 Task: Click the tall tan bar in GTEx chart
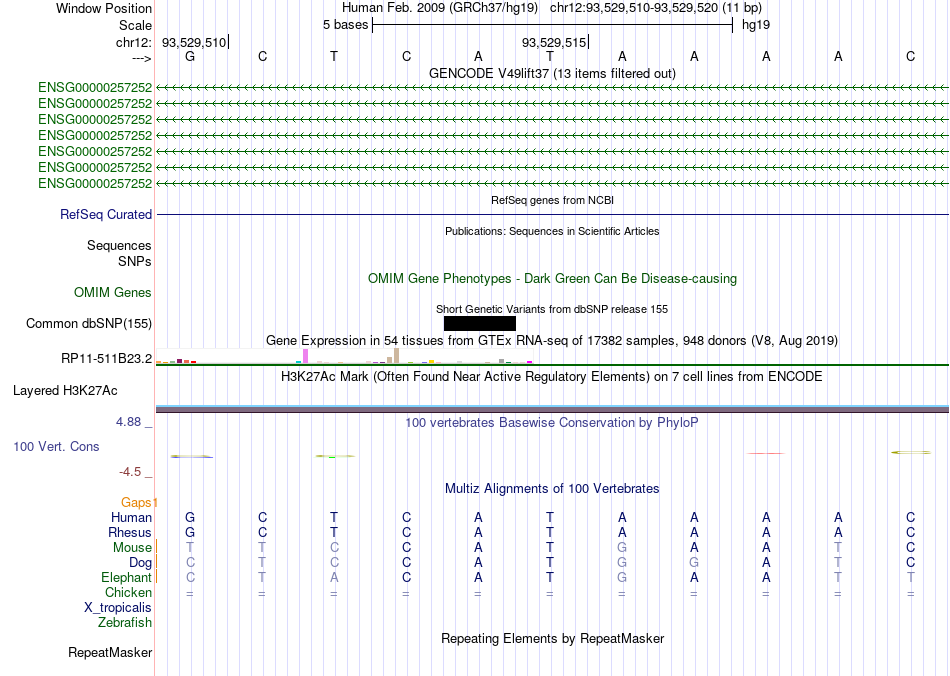396,356
